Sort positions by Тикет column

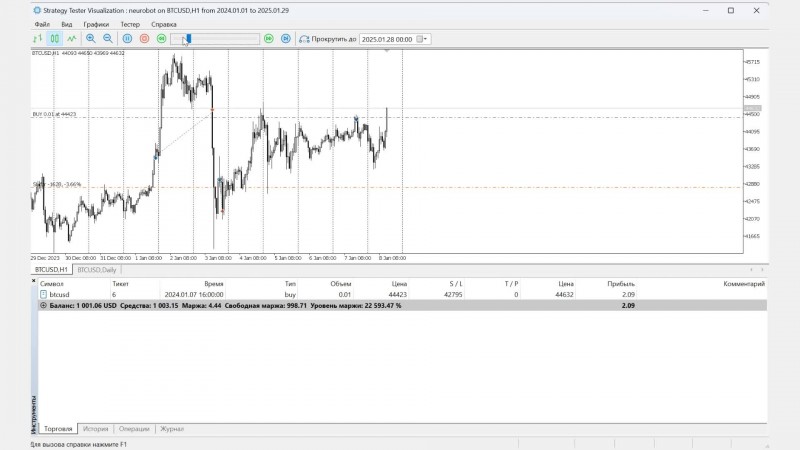click(120, 284)
